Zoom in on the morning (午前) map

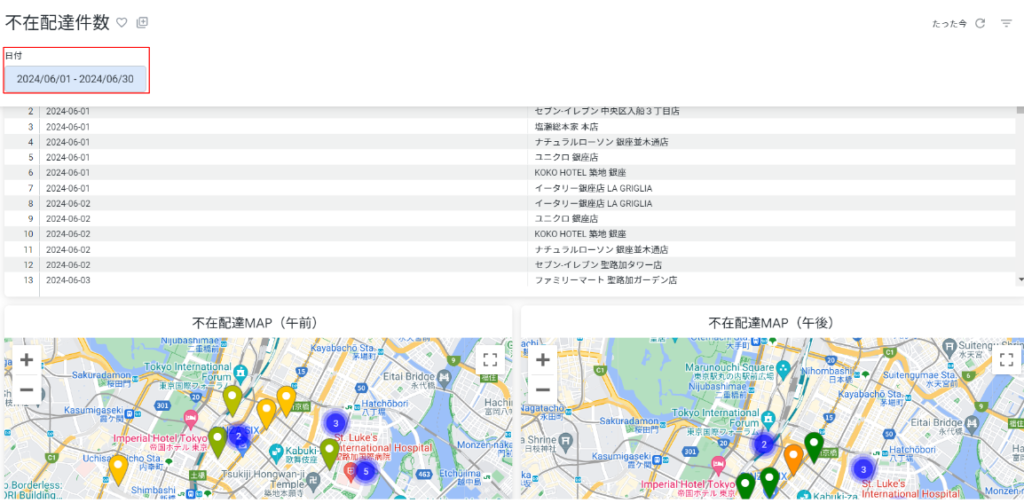[x=27, y=360]
